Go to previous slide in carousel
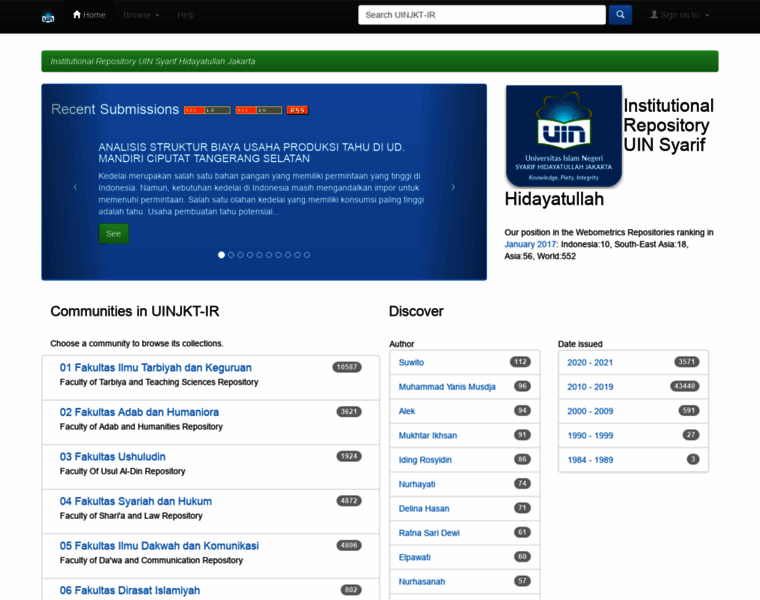This screenshot has width=760, height=600. click(x=75, y=187)
